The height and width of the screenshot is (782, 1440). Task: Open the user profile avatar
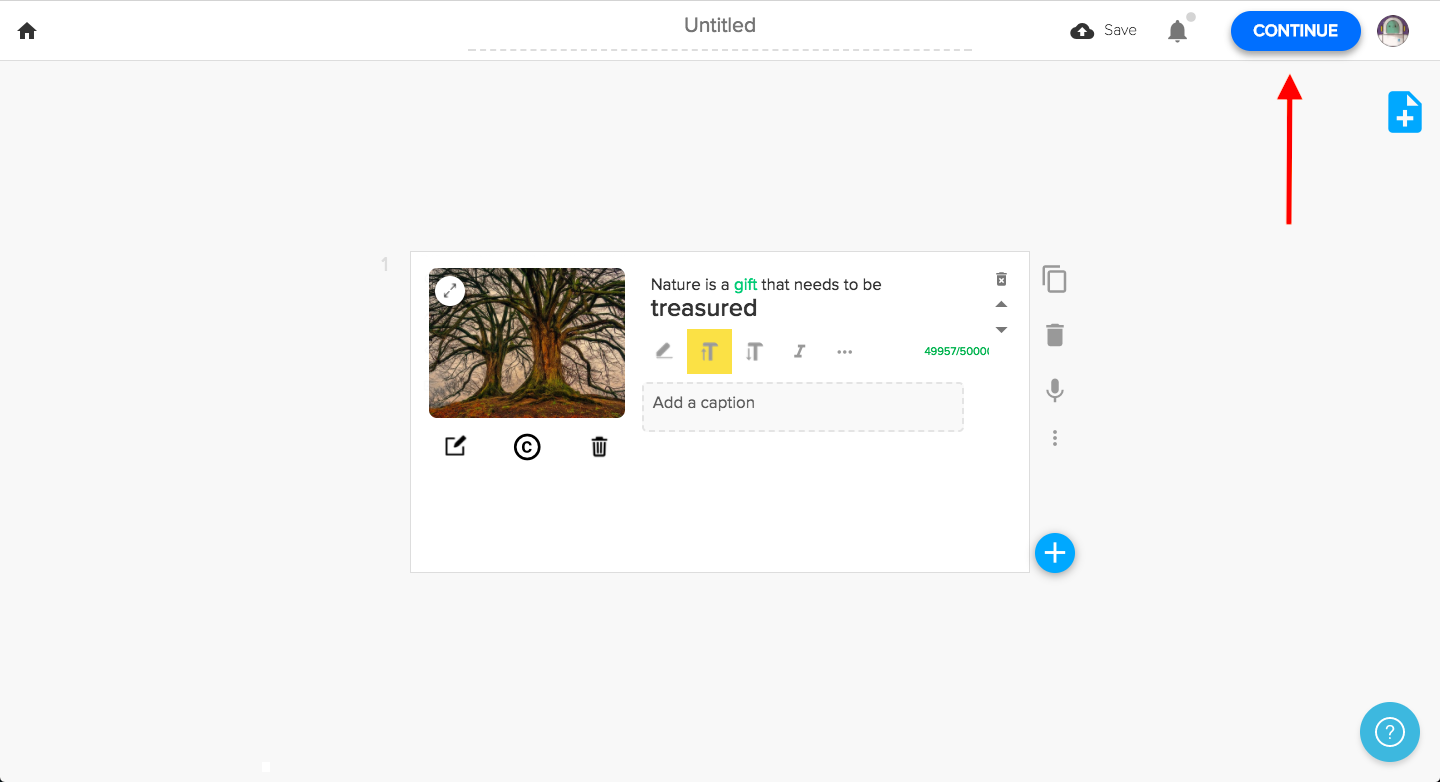point(1393,31)
